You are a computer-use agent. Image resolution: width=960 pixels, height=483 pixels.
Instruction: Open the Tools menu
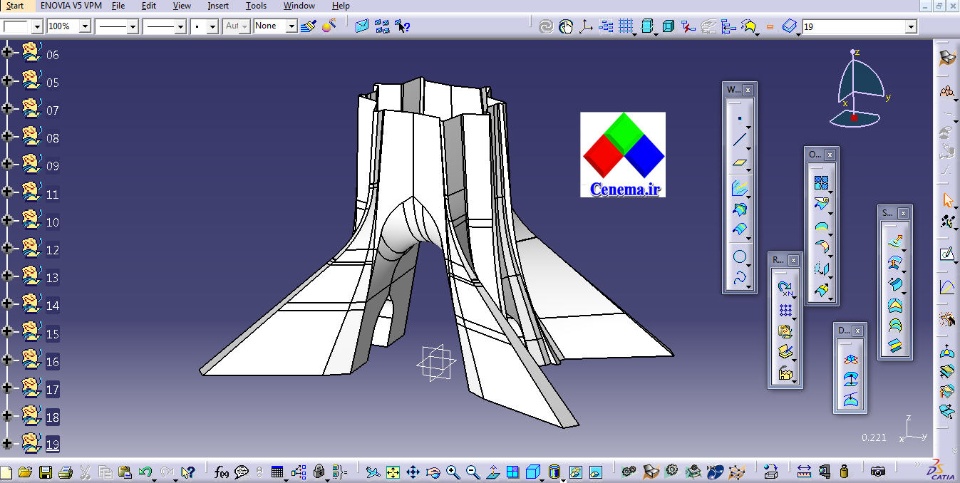click(x=256, y=6)
